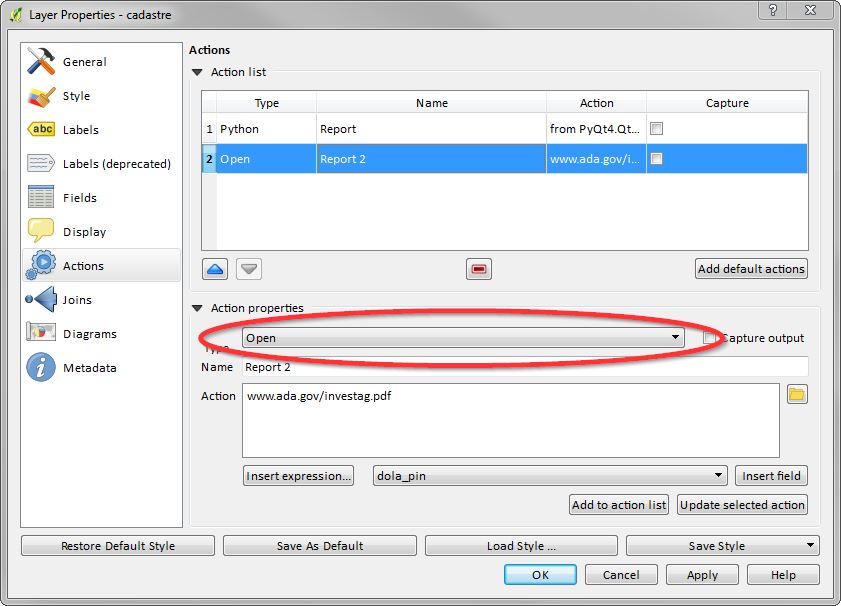Open the dola_pin field dropdown
This screenshot has height=606, width=841.
coord(550,476)
